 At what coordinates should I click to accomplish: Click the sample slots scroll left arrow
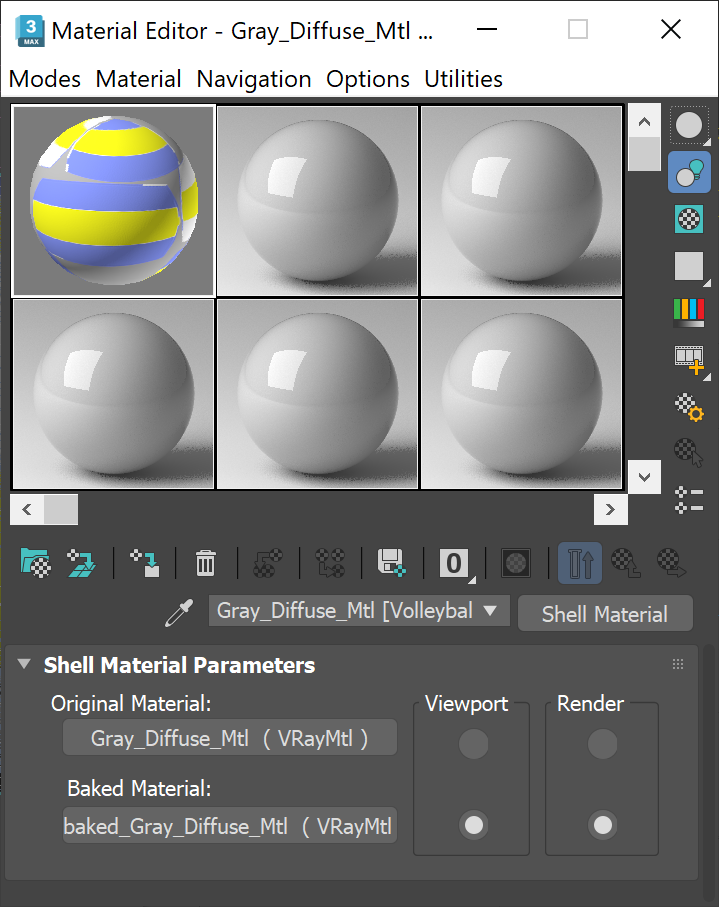click(x=27, y=510)
